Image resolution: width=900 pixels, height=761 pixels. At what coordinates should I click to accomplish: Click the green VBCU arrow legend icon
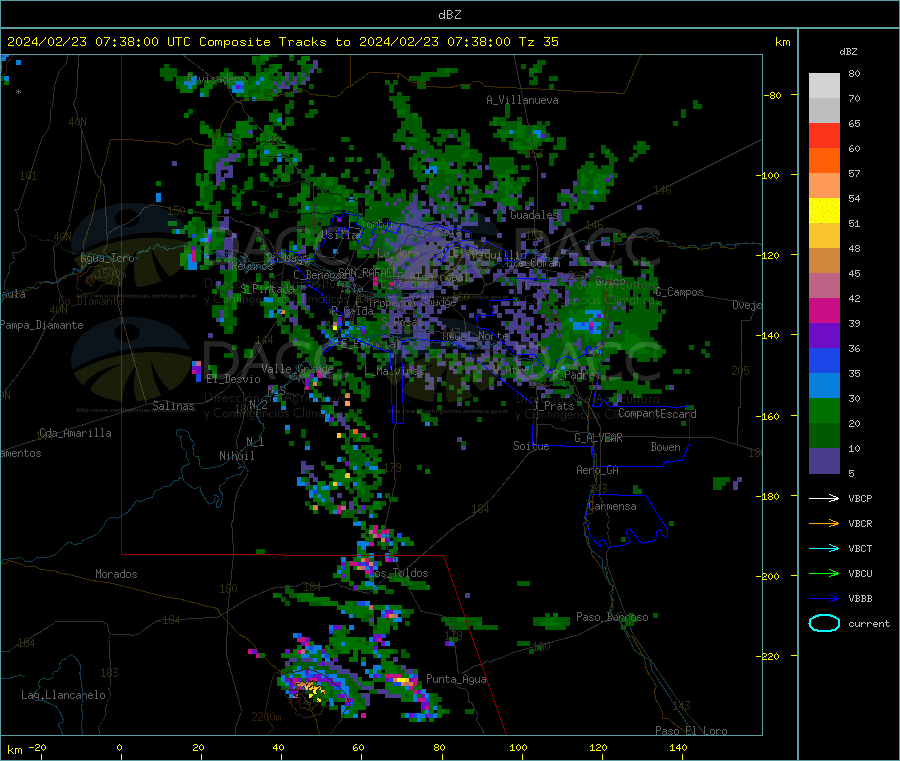coord(824,573)
